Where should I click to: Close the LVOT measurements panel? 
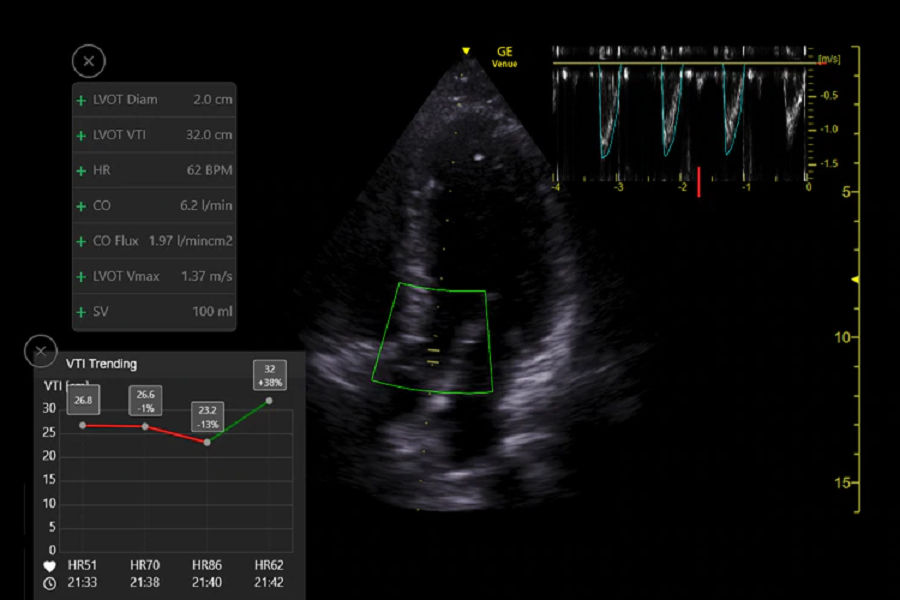tap(88, 61)
